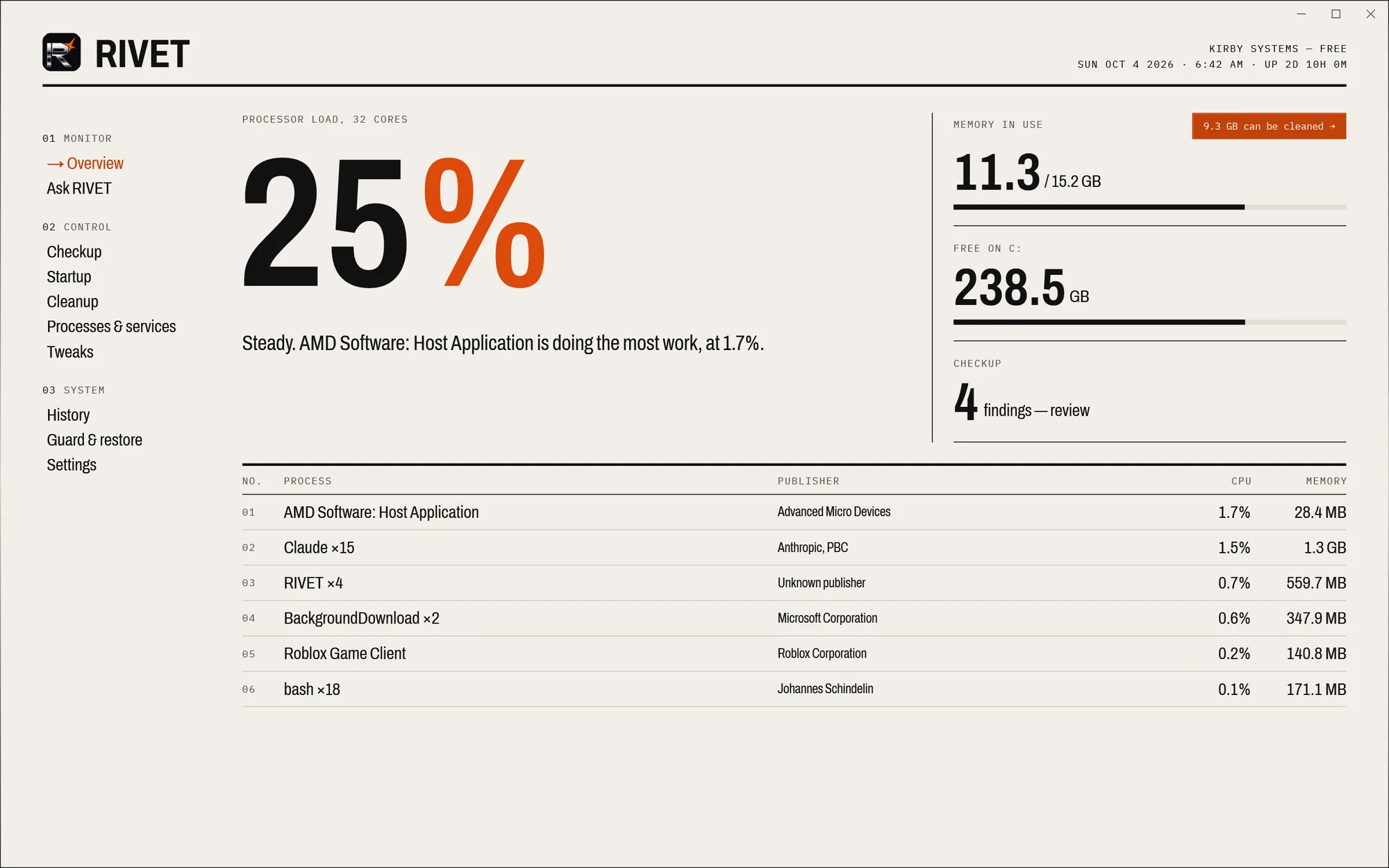The width and height of the screenshot is (1389, 868).
Task: Select the Claude ×15 process row
Action: [794, 548]
